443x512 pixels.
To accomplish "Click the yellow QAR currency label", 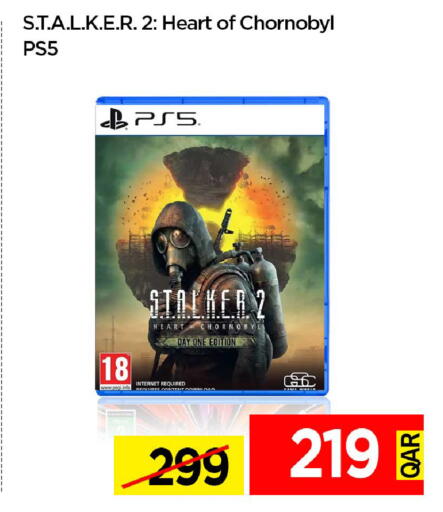I will coord(410,455).
